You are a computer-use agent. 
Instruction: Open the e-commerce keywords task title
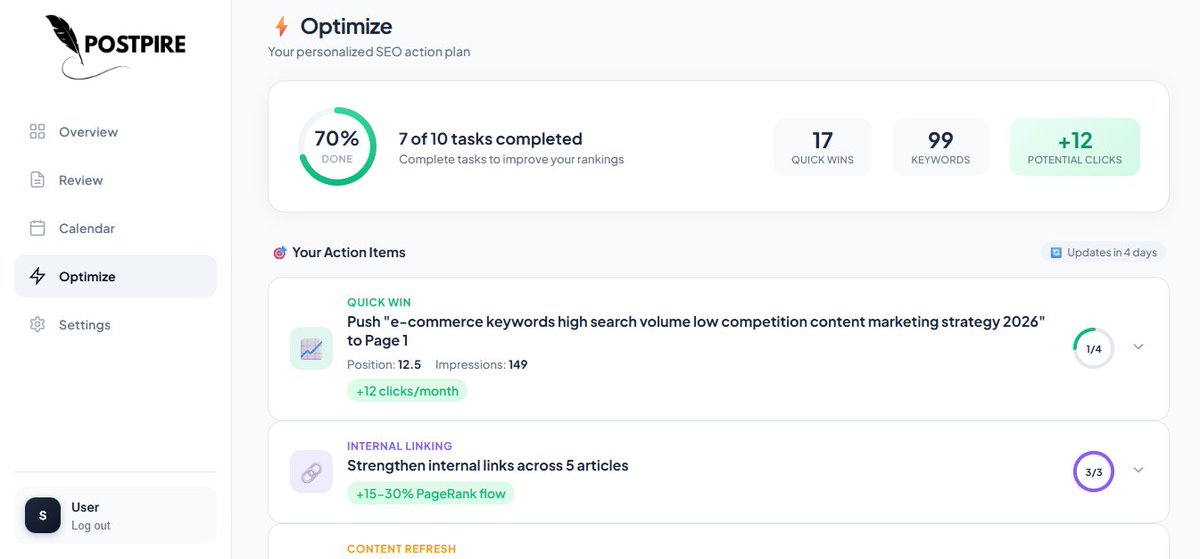[696, 331]
